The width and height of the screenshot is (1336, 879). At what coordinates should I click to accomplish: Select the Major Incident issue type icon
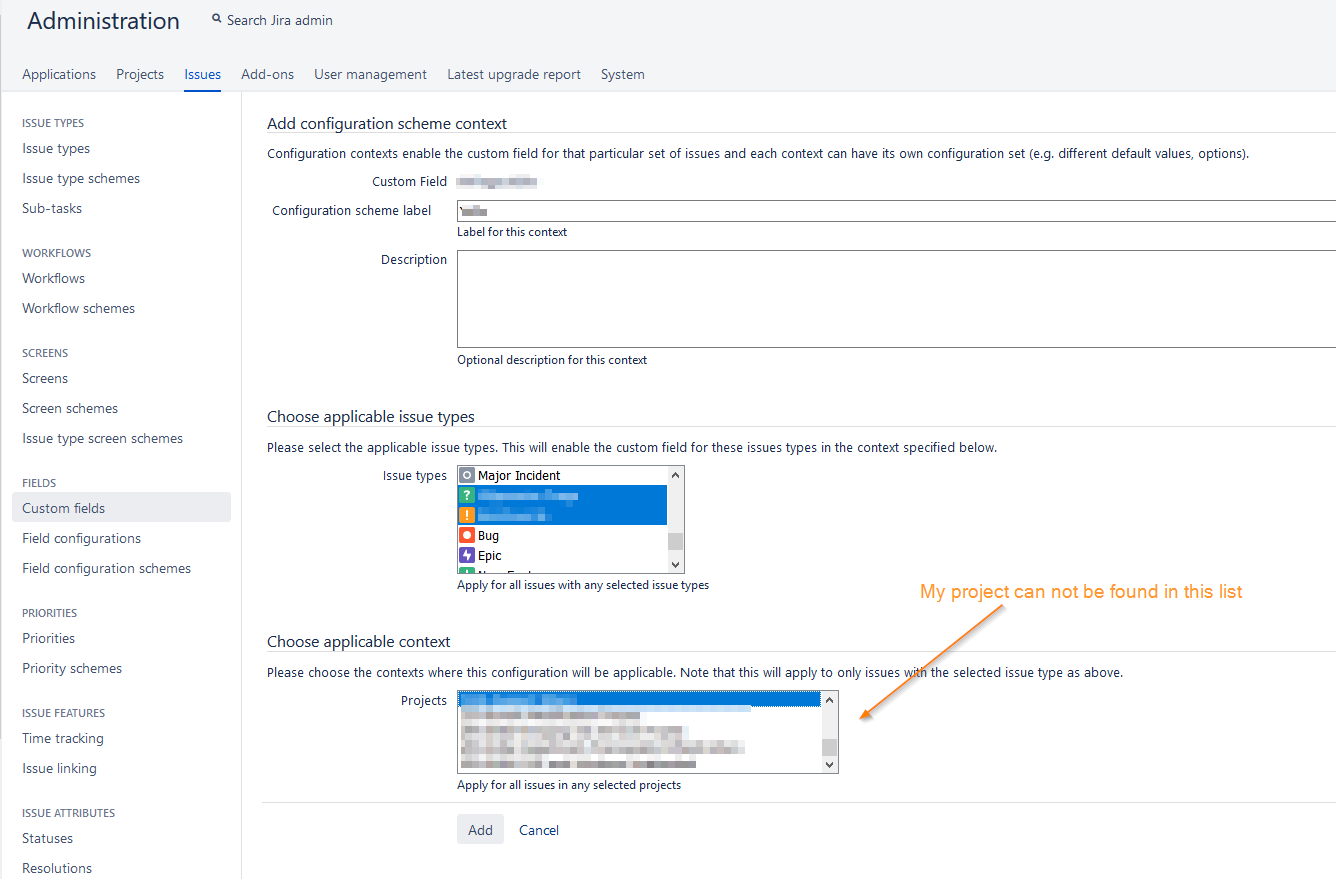pyautogui.click(x=466, y=476)
